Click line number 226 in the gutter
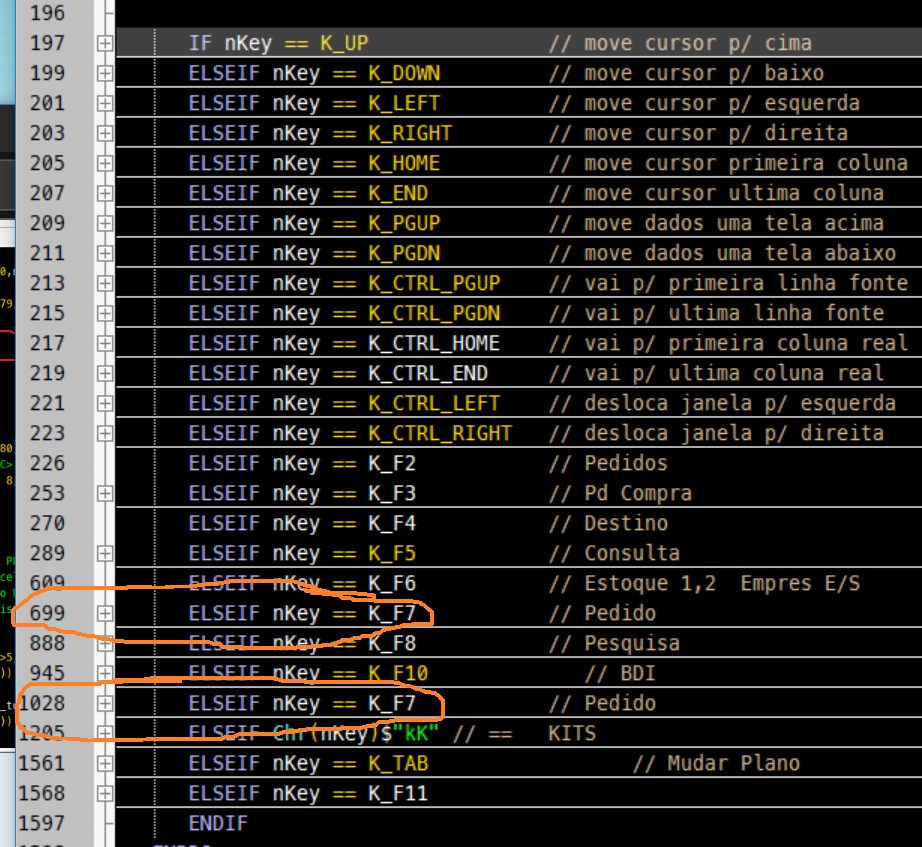This screenshot has height=847, width=922. click(x=47, y=463)
